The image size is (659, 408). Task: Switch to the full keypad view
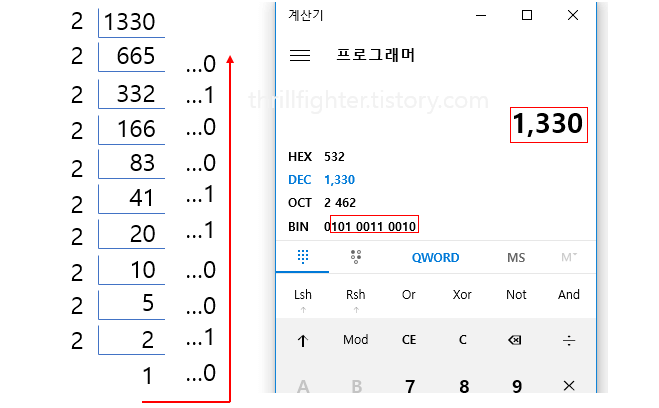point(303,256)
